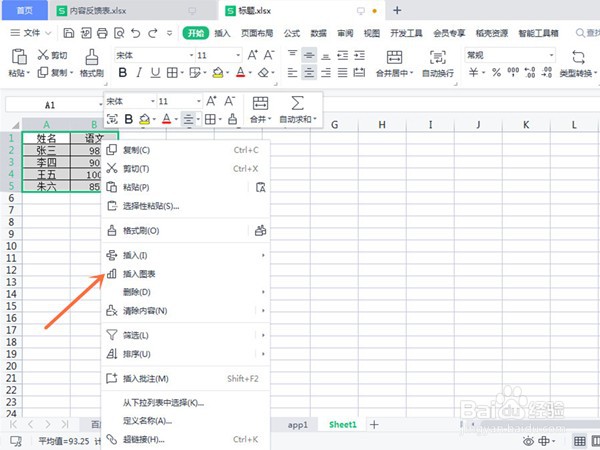Toggle Wrap Text (自动换行)
The height and width of the screenshot is (450, 600).
click(x=438, y=64)
